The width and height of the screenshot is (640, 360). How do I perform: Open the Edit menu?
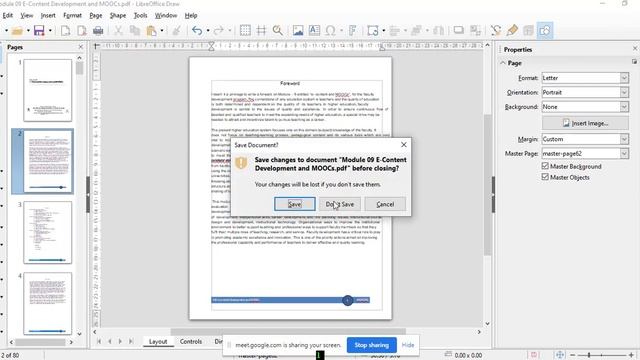(8, 16)
